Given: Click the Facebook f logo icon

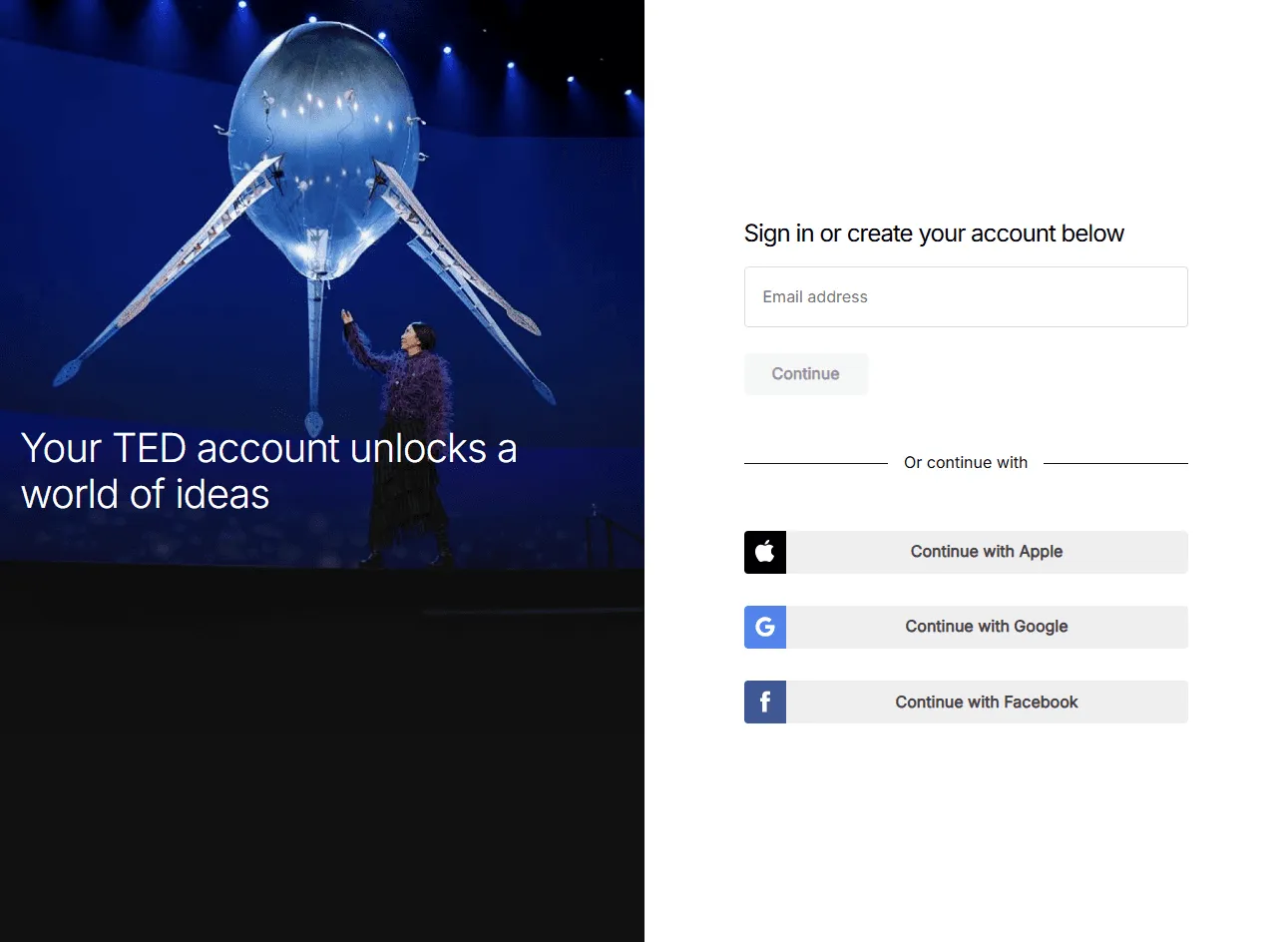Looking at the screenshot, I should pyautogui.click(x=765, y=702).
